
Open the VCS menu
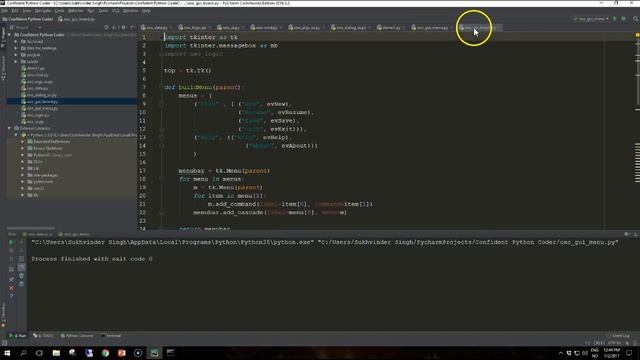click(x=116, y=11)
